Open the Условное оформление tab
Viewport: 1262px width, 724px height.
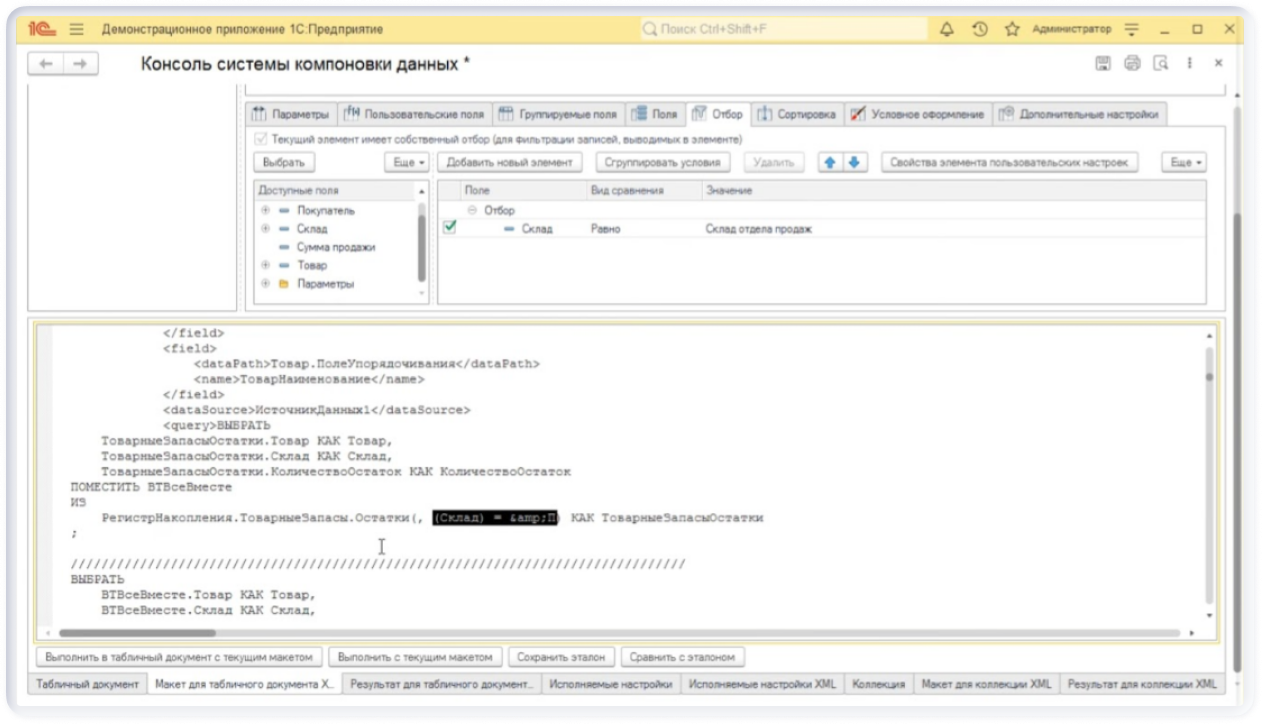[918, 114]
